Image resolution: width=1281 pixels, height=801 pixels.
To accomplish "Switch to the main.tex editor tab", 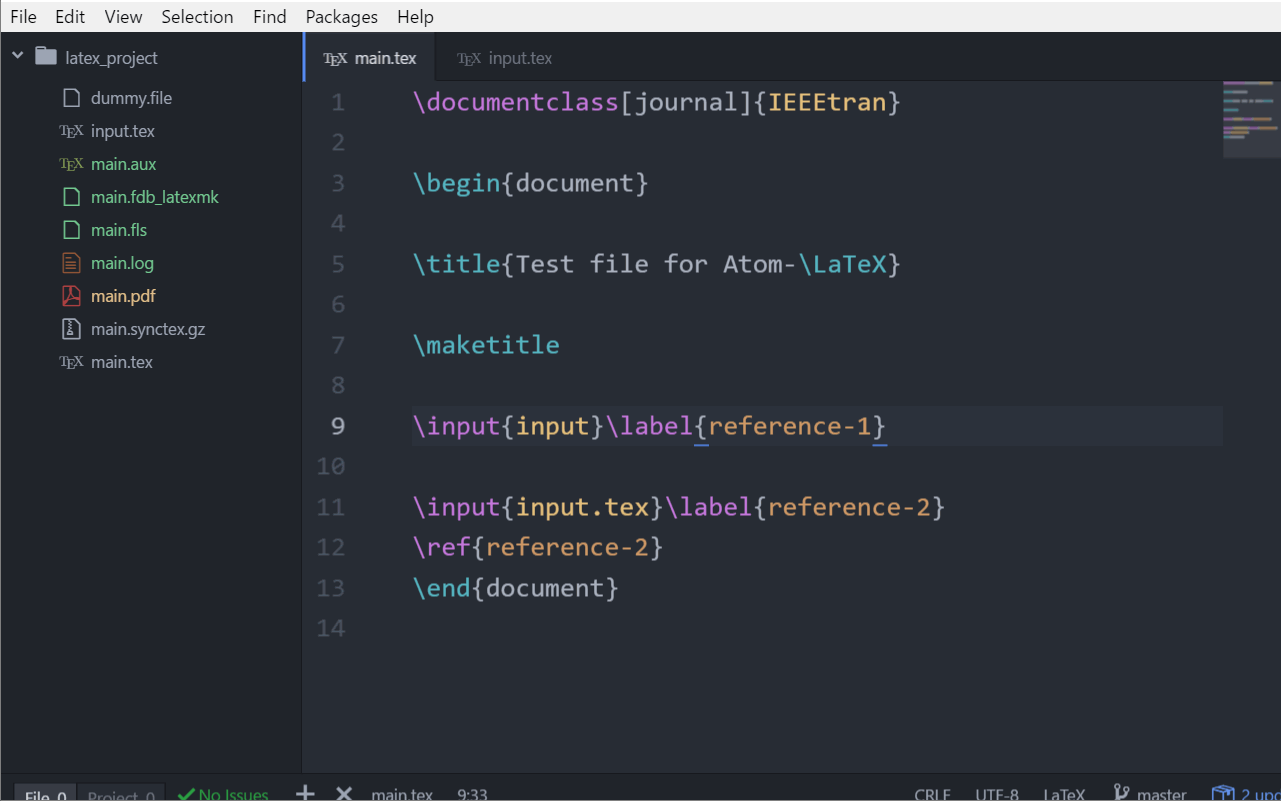I will tap(370, 58).
